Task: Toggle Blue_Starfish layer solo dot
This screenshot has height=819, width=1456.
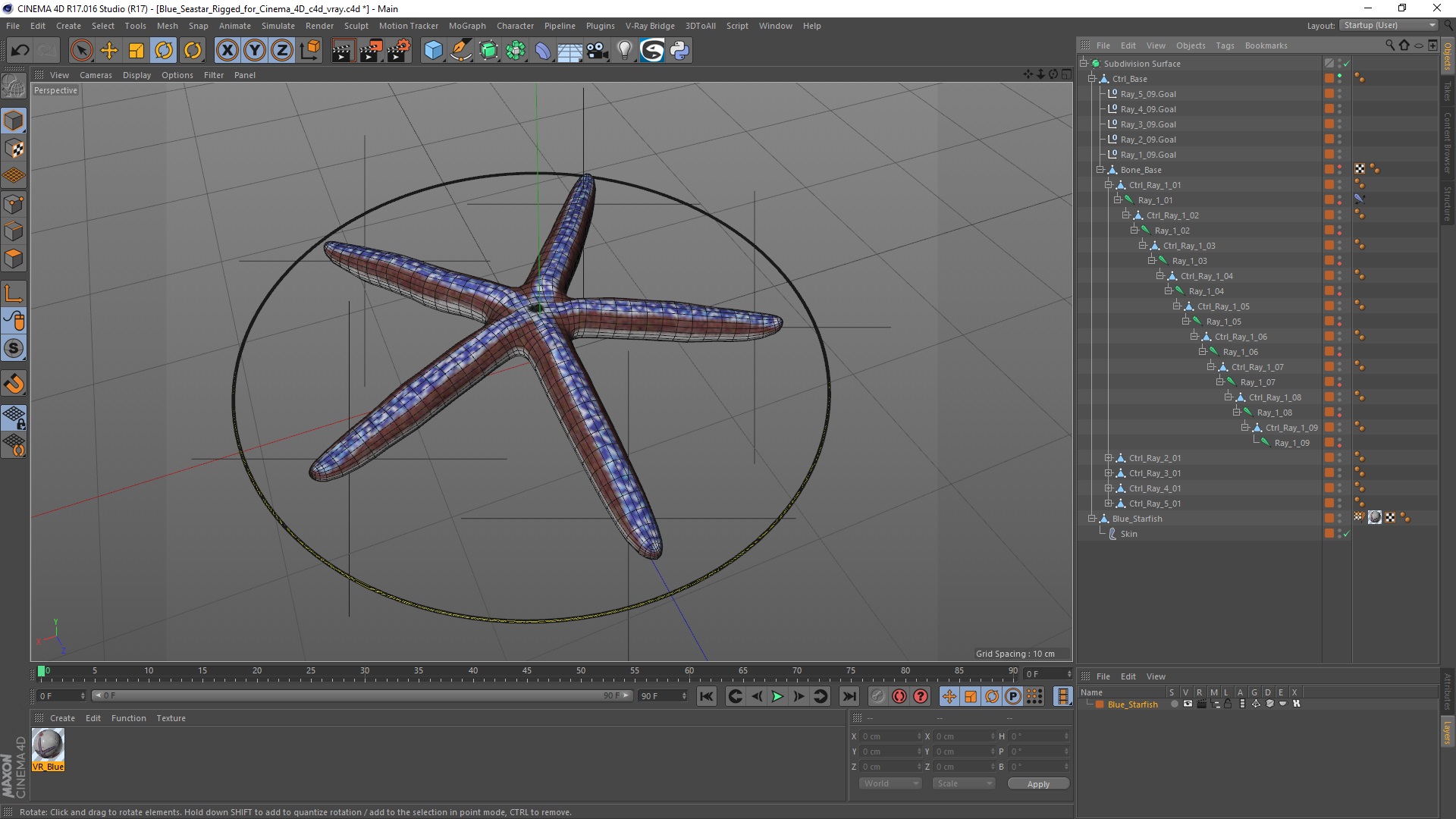Action: (x=1174, y=704)
